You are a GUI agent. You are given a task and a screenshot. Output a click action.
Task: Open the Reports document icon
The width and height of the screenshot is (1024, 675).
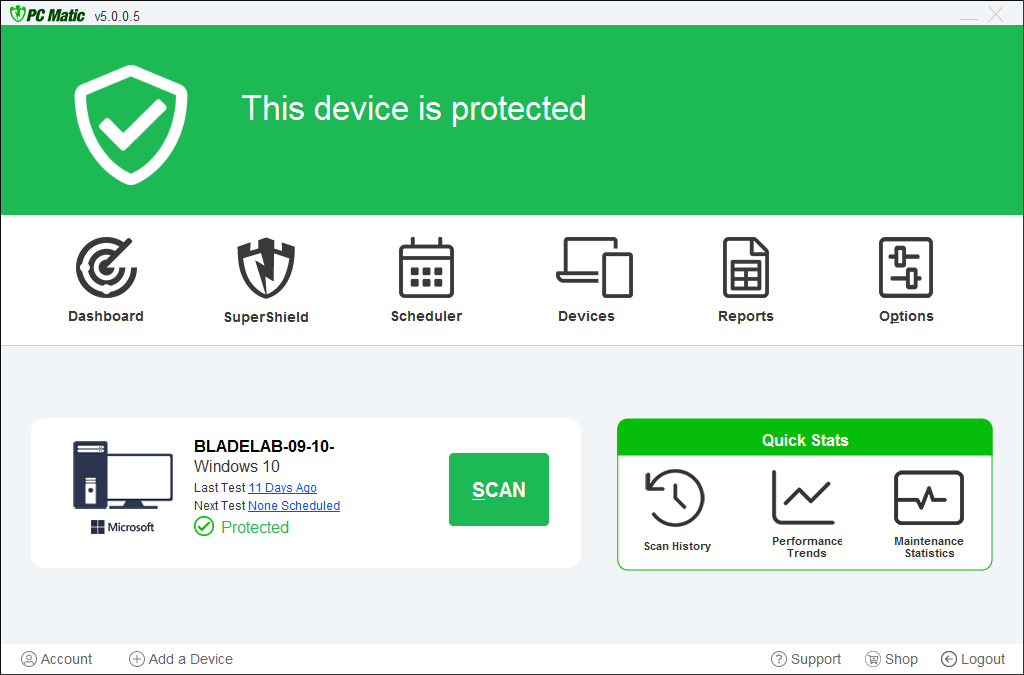coord(746,268)
